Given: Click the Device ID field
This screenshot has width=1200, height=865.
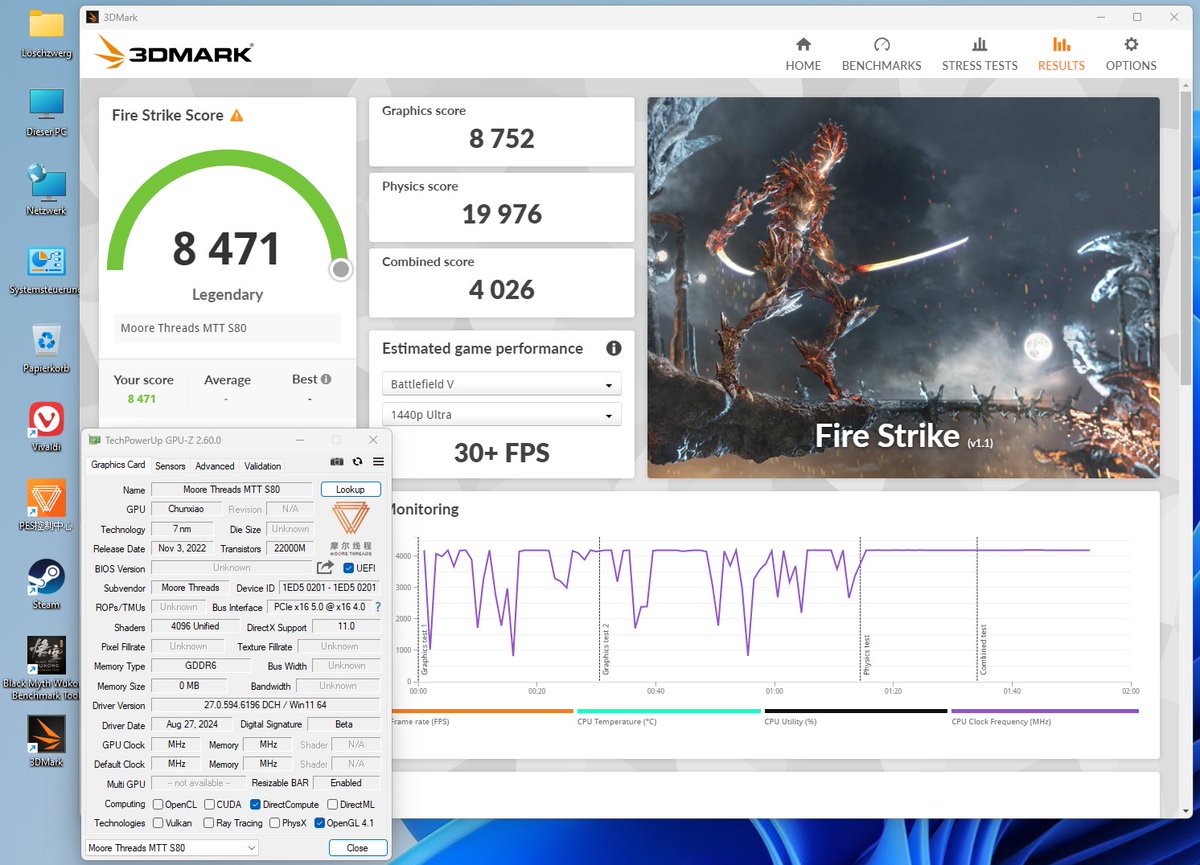Looking at the screenshot, I should tap(329, 588).
